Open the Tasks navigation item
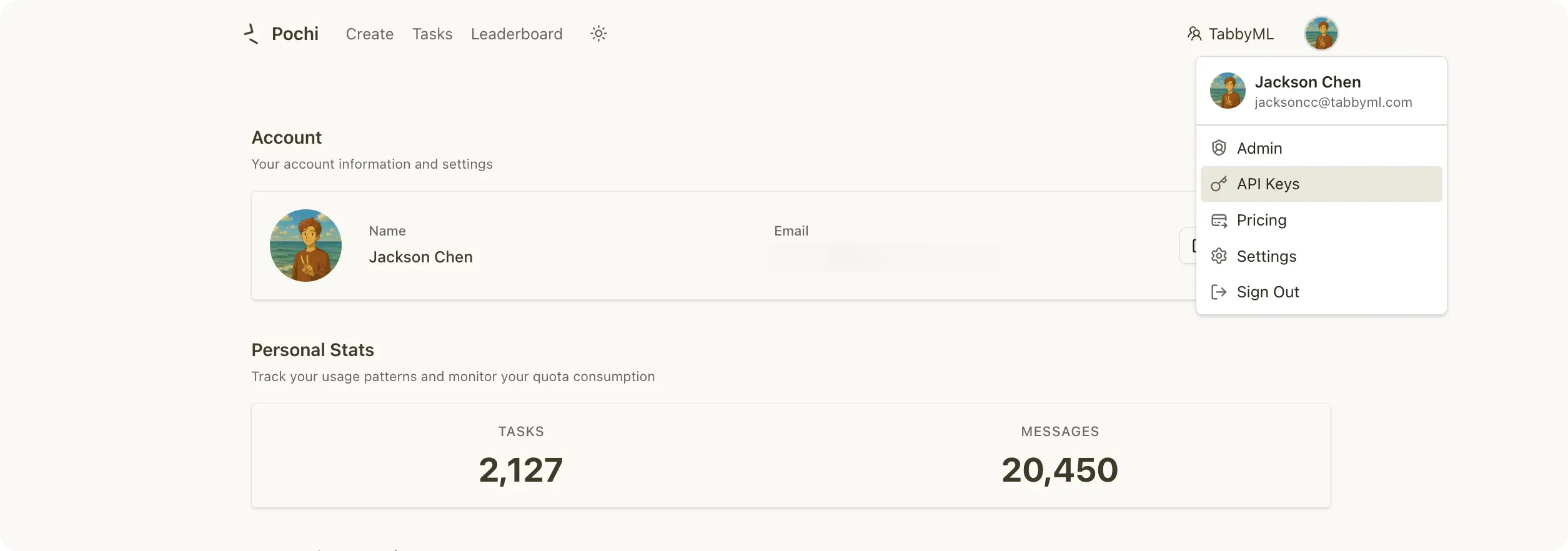 point(432,34)
